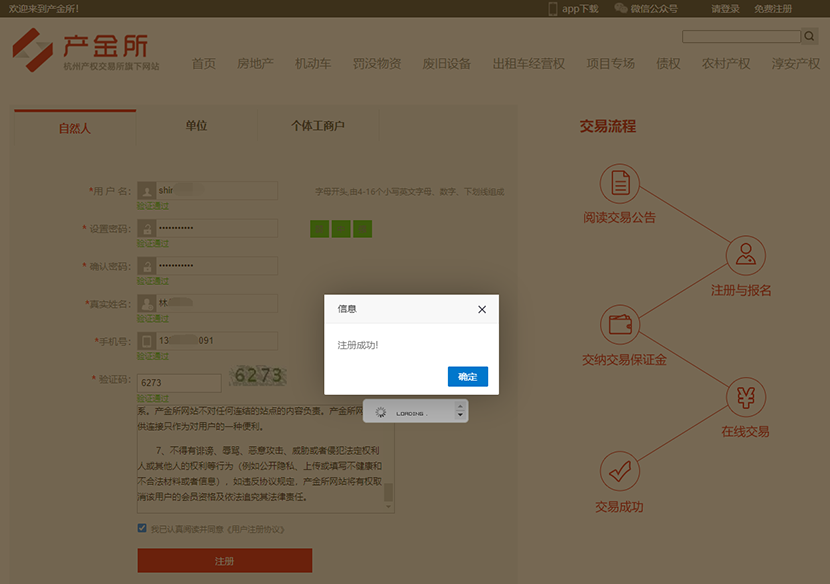Toggle the 用户注册协议 agreement checkbox

[143, 528]
